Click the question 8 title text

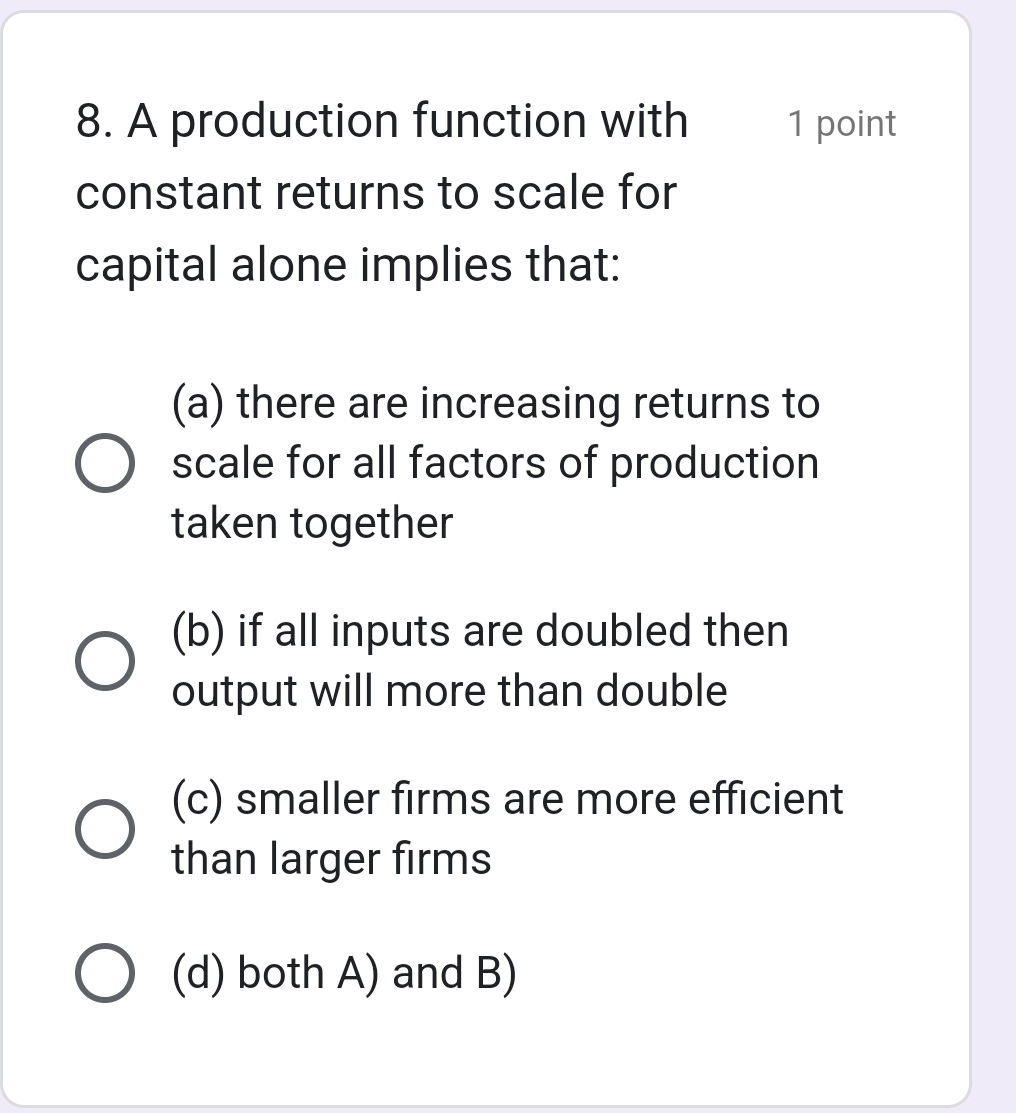click(x=383, y=121)
